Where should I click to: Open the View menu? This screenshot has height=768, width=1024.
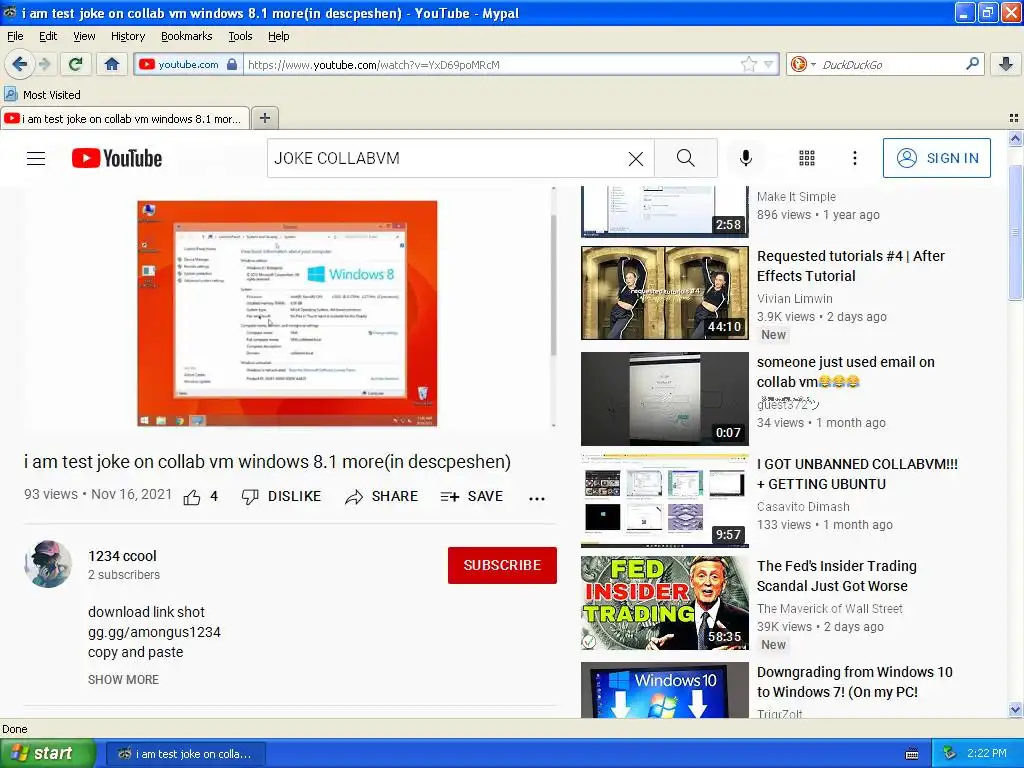(84, 36)
